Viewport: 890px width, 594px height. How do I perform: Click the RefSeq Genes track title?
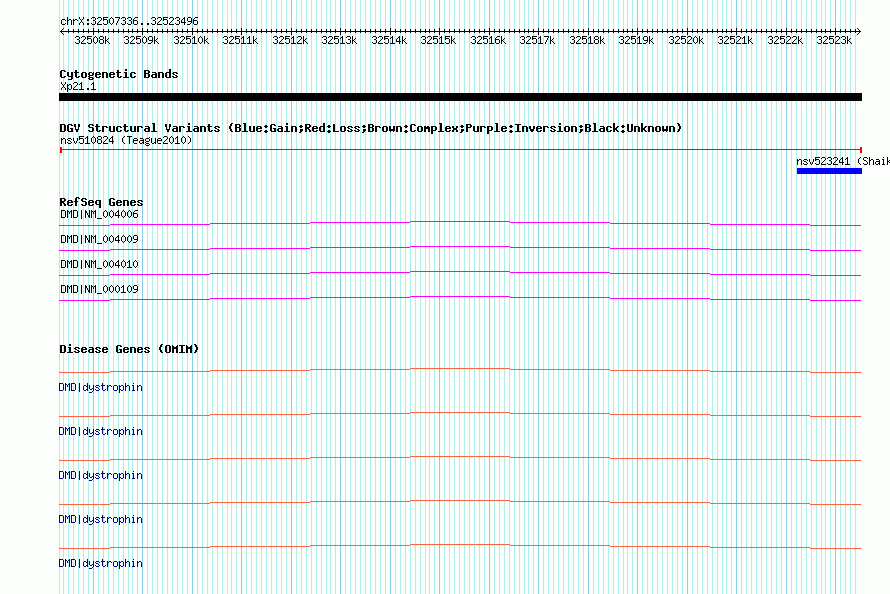[x=101, y=203]
